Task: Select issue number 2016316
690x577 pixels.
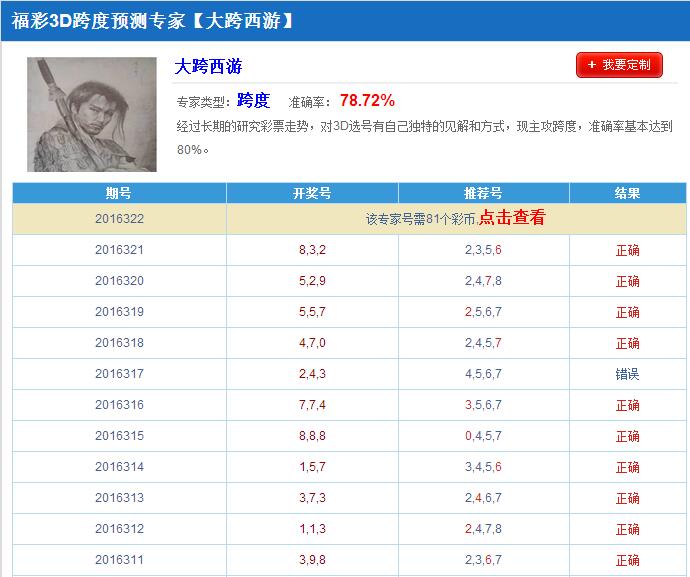Action: pos(119,405)
